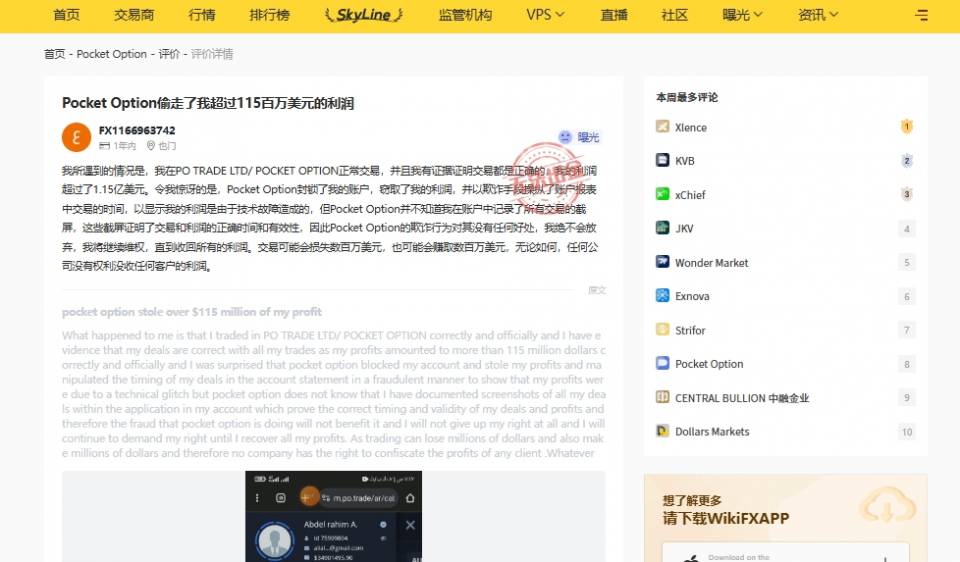Click the Dollars Markets logo icon

pyautogui.click(x=662, y=430)
